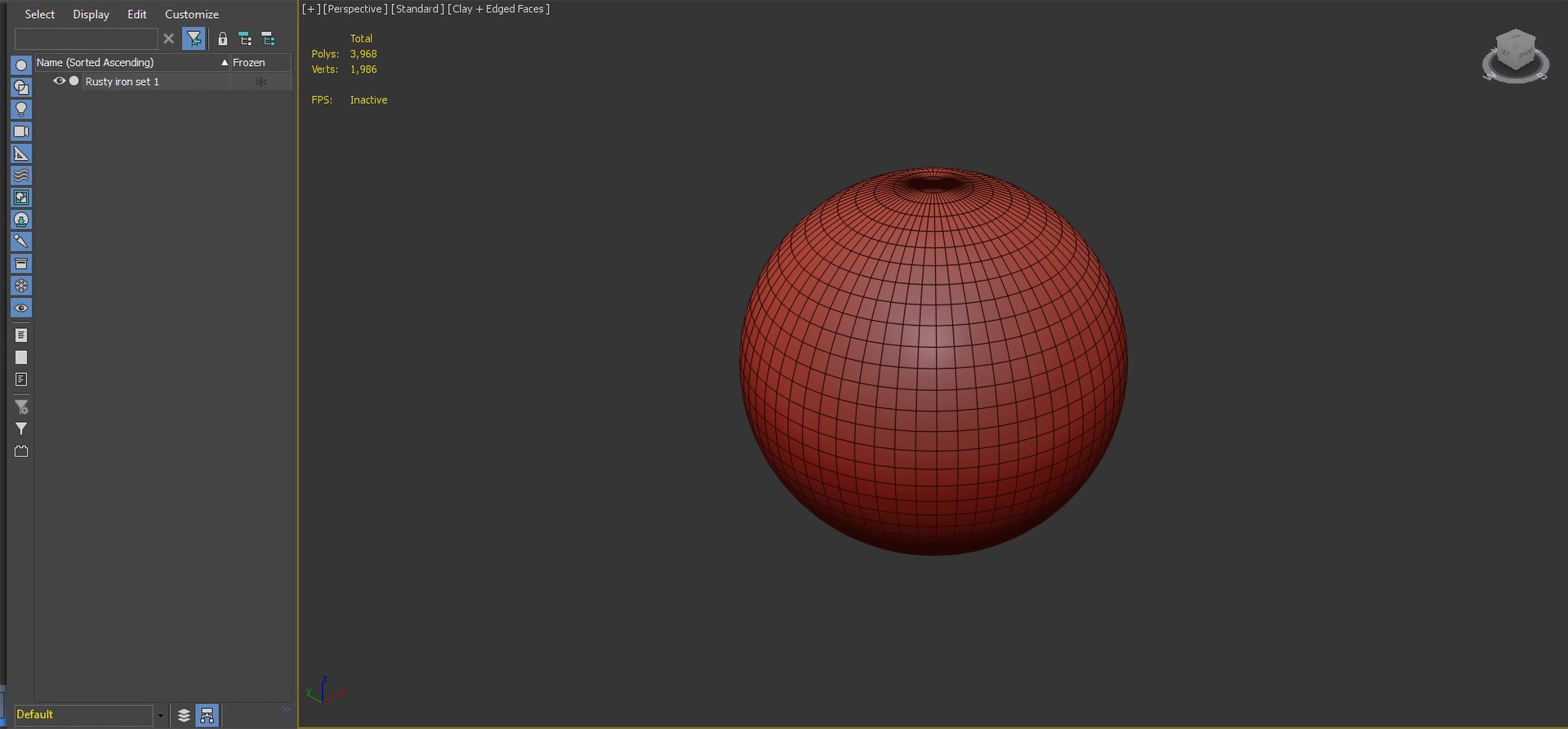Click the explorer search input field

pos(86,38)
